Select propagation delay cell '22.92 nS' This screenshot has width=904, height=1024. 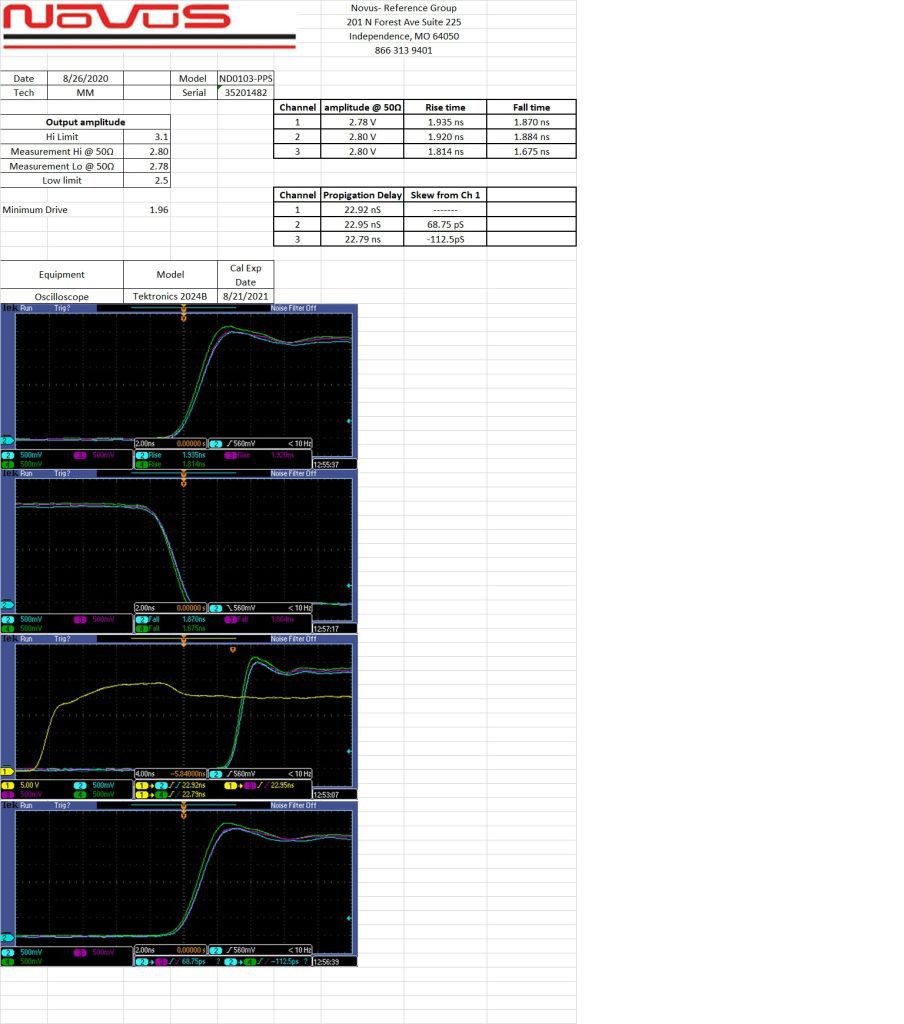click(x=363, y=210)
